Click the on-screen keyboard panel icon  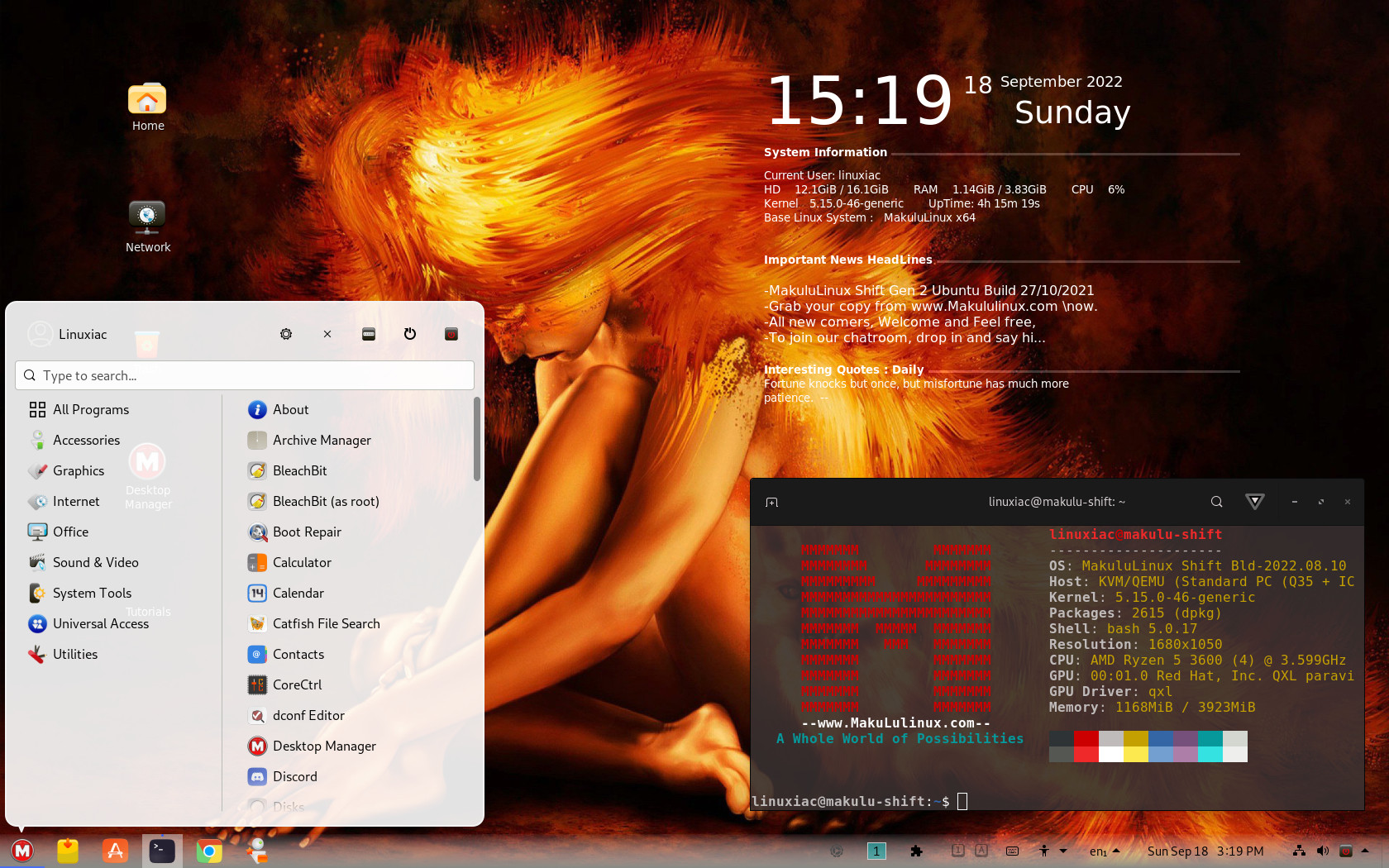click(1012, 851)
